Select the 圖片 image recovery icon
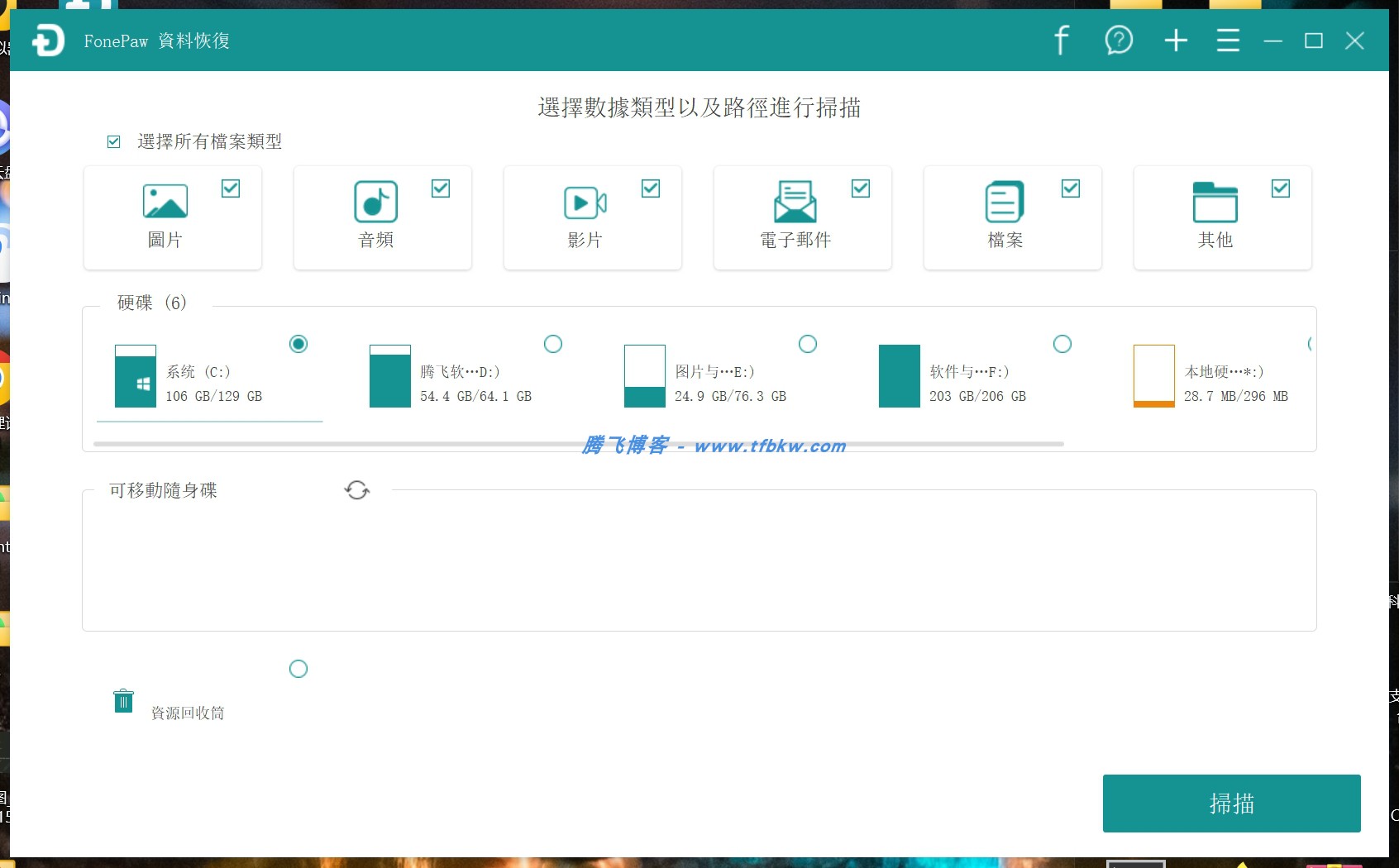This screenshot has height=868, width=1399. tap(165, 202)
